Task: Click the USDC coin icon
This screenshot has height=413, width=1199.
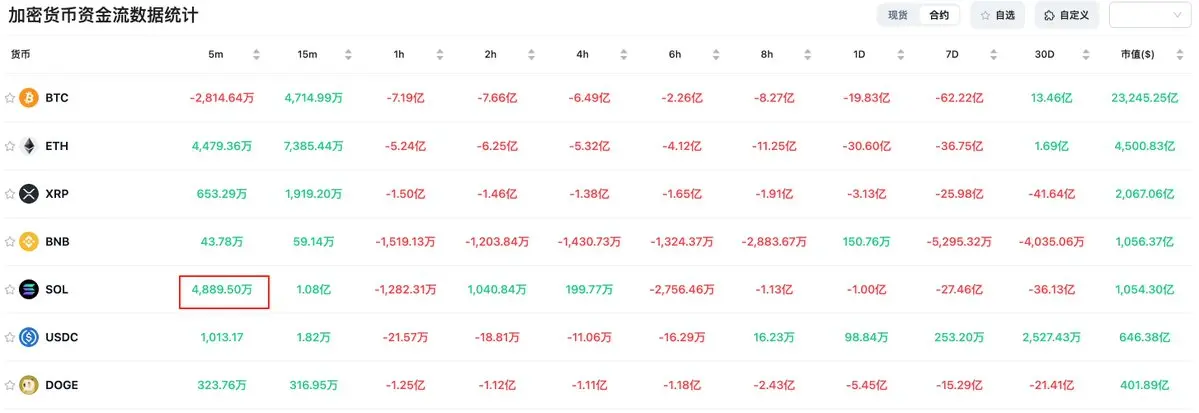Action: click(29, 337)
